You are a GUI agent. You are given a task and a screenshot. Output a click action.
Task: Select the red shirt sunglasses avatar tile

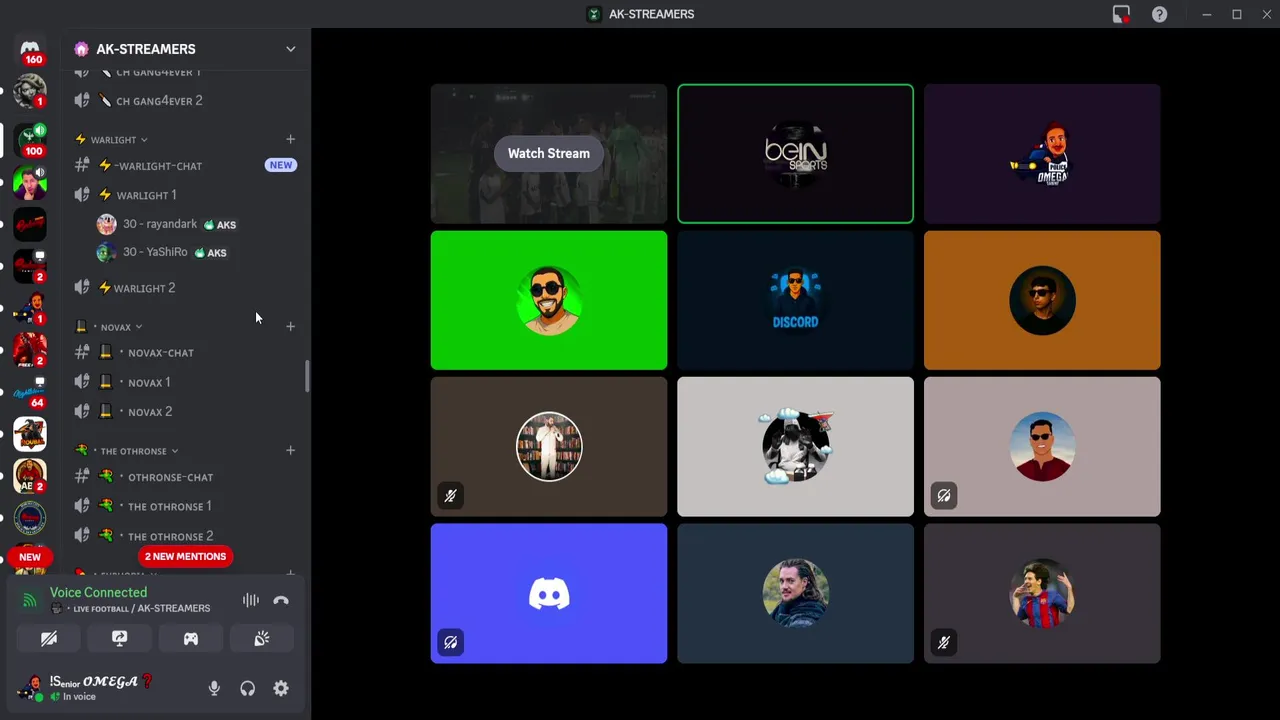click(x=1042, y=447)
